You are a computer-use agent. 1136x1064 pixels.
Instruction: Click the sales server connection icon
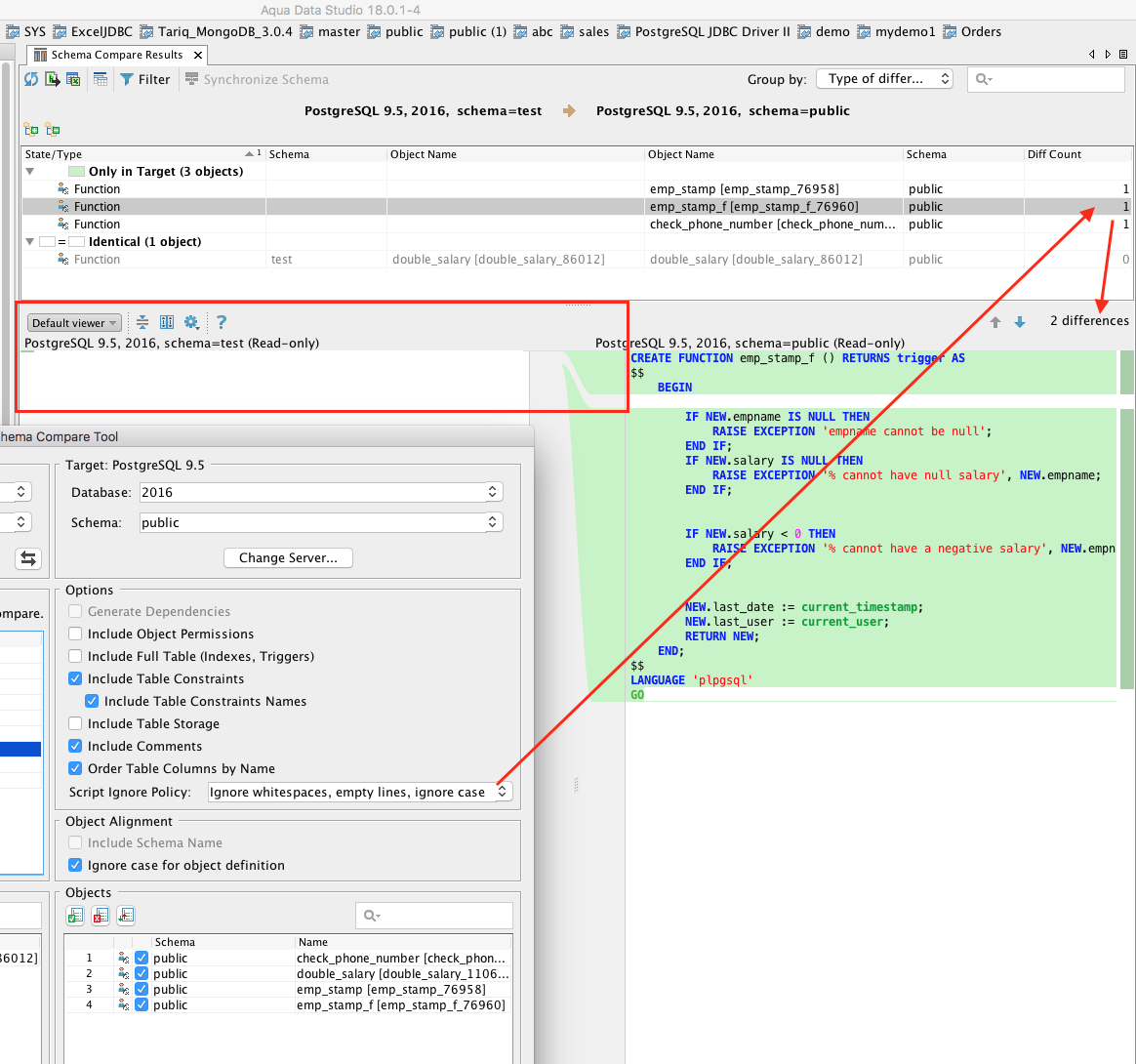[567, 32]
